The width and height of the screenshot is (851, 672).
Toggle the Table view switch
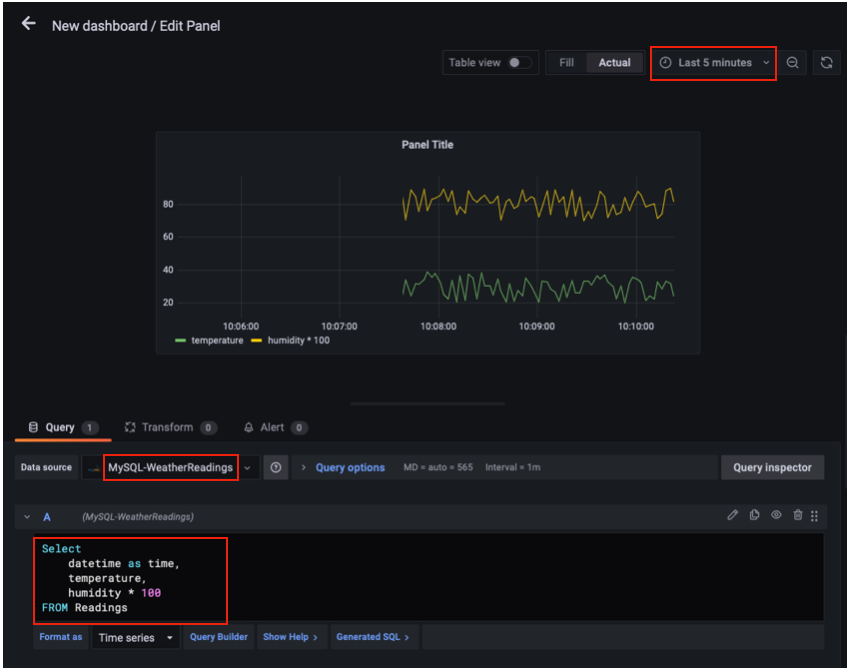[518, 63]
